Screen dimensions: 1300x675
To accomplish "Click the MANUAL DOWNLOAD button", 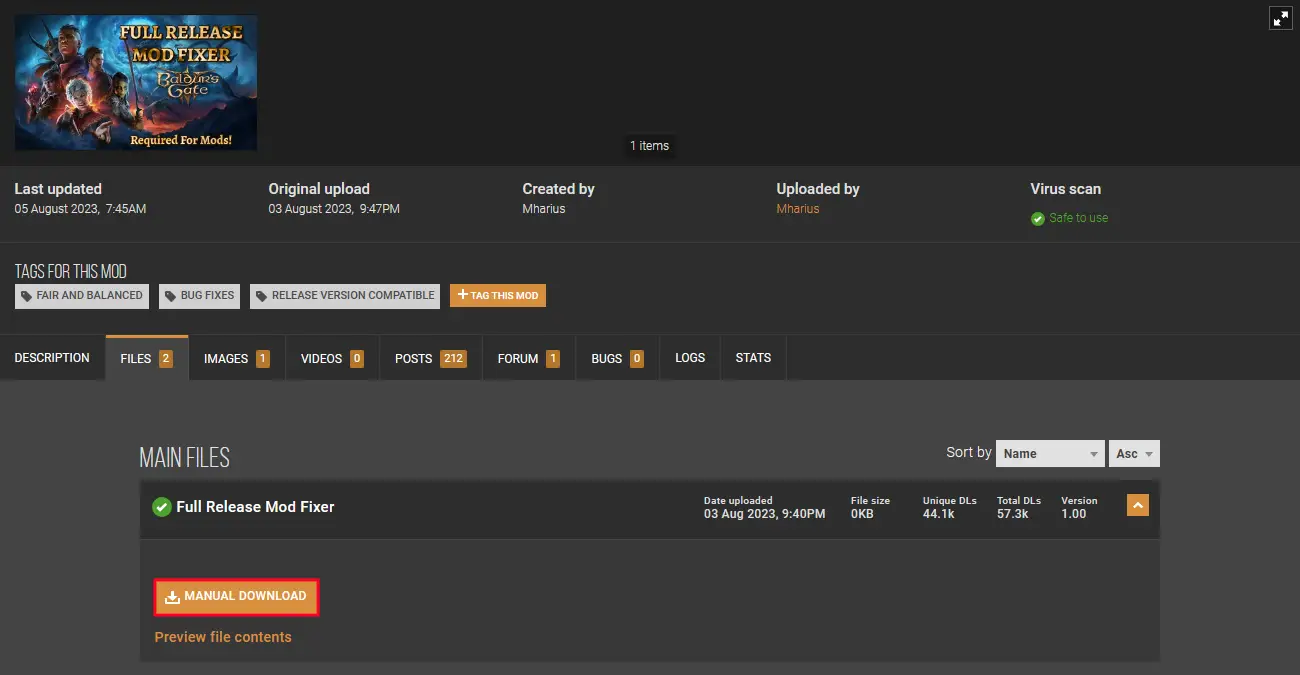I will [236, 596].
